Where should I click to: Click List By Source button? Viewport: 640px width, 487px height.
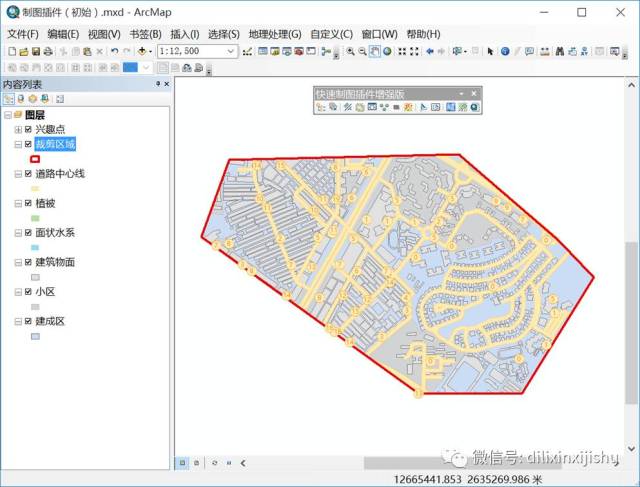[21, 99]
